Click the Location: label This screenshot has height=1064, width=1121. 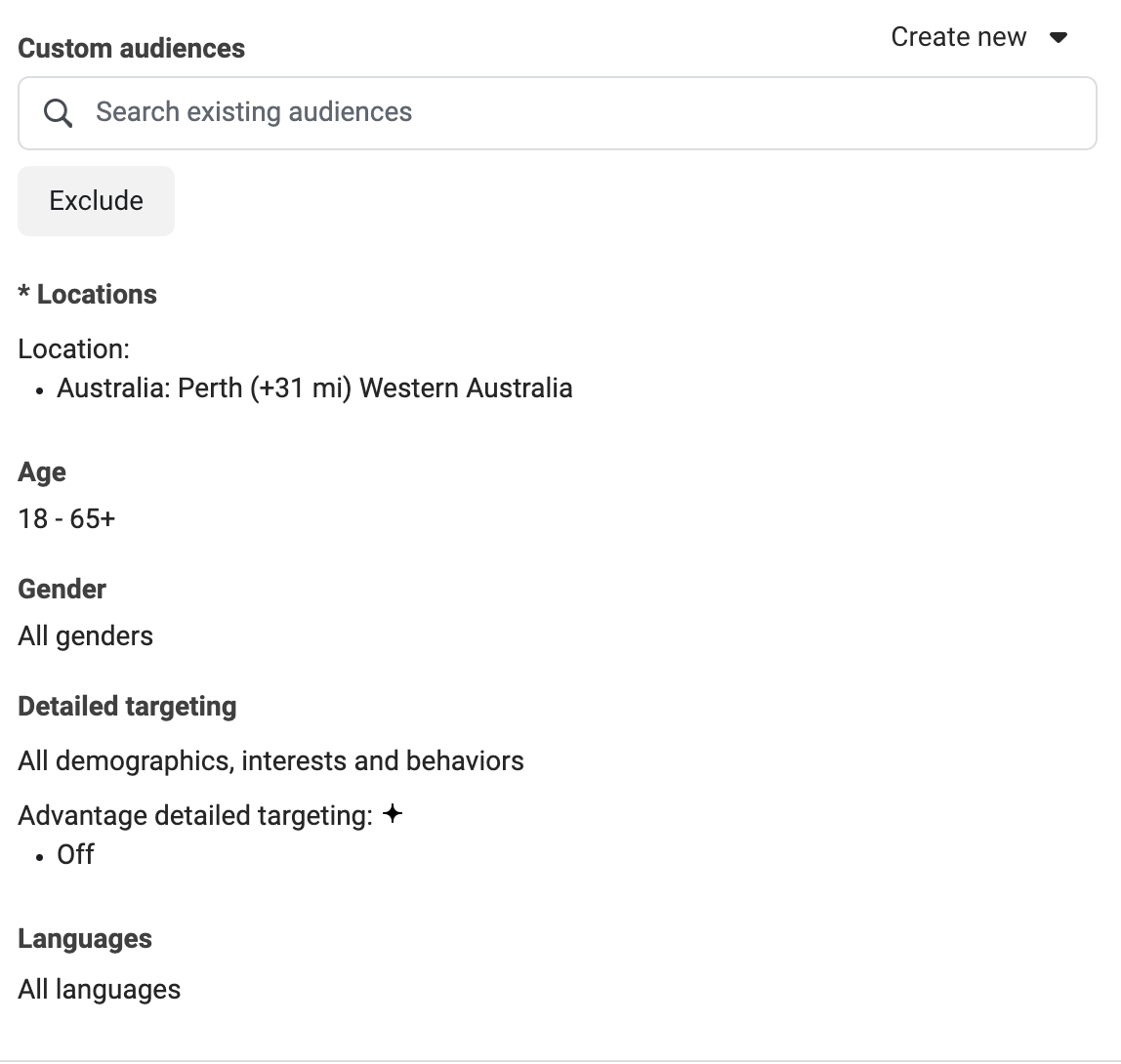[x=74, y=348]
